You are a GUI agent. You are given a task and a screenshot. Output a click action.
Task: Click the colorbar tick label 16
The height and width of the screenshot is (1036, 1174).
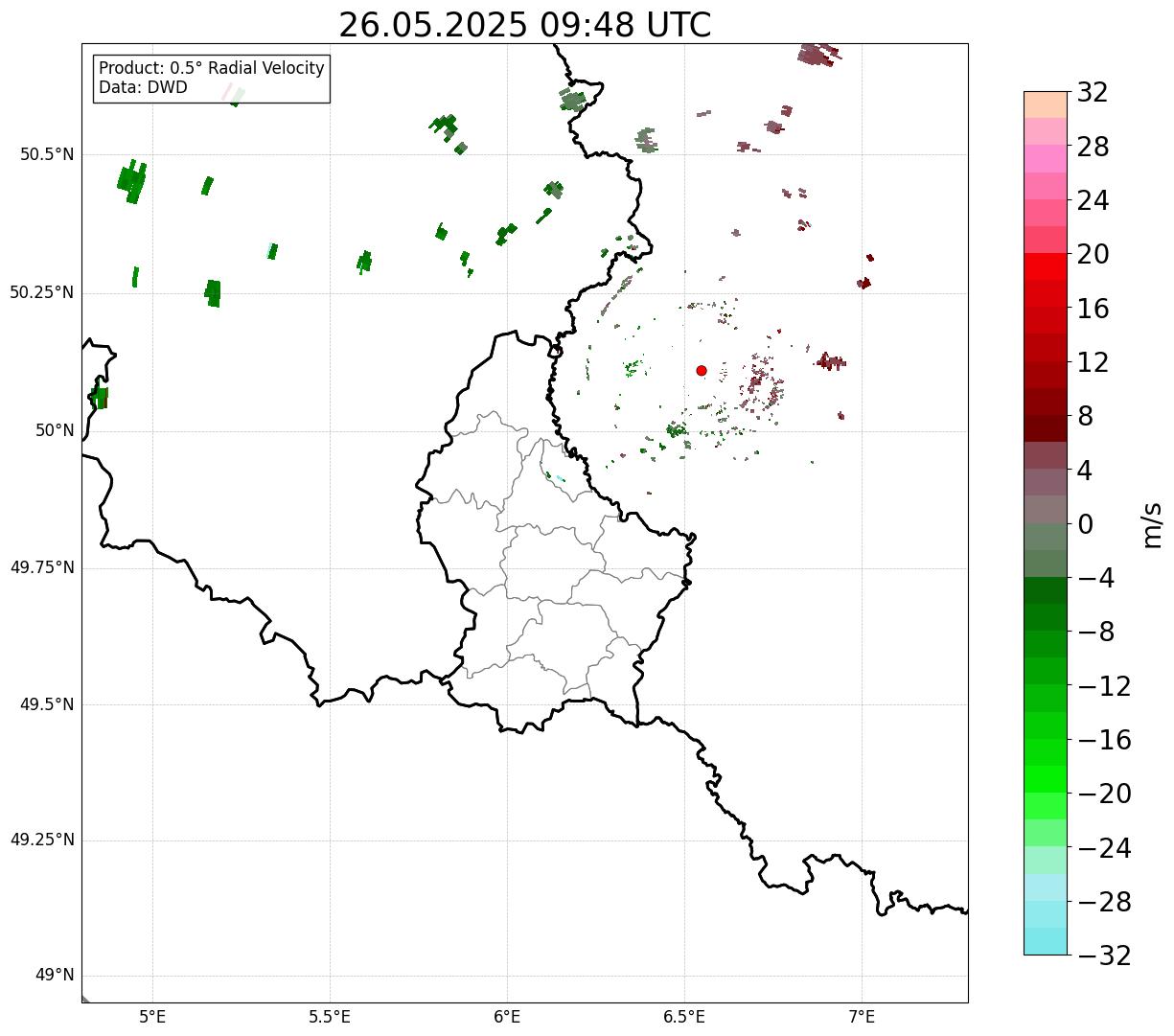pyautogui.click(x=1093, y=309)
